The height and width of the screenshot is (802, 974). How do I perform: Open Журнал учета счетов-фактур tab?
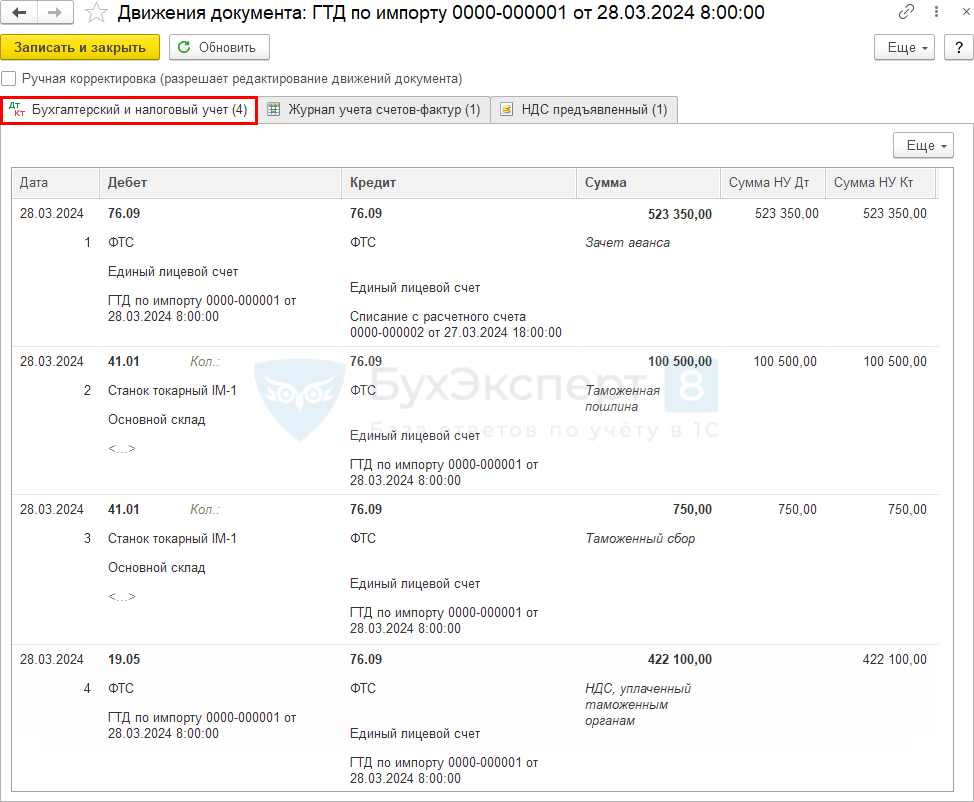coord(374,110)
